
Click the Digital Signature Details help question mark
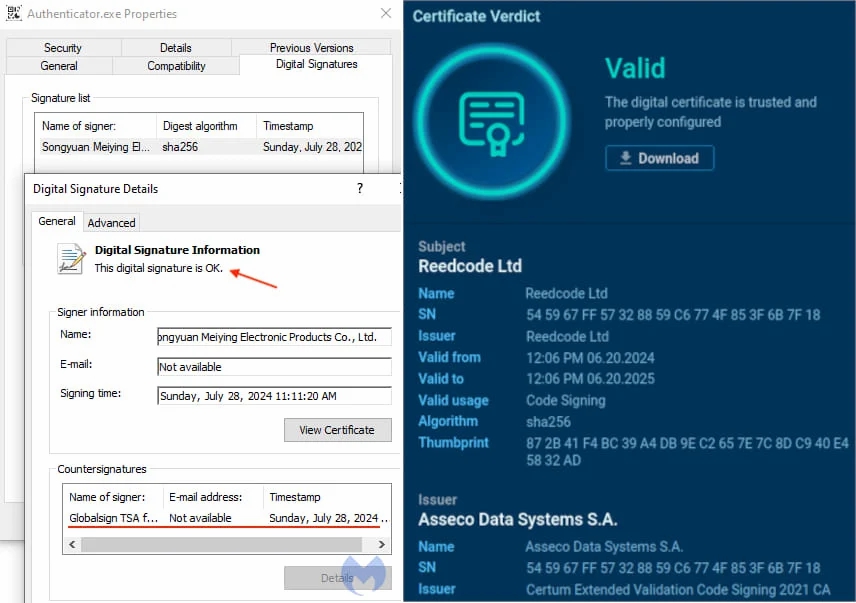[360, 188]
